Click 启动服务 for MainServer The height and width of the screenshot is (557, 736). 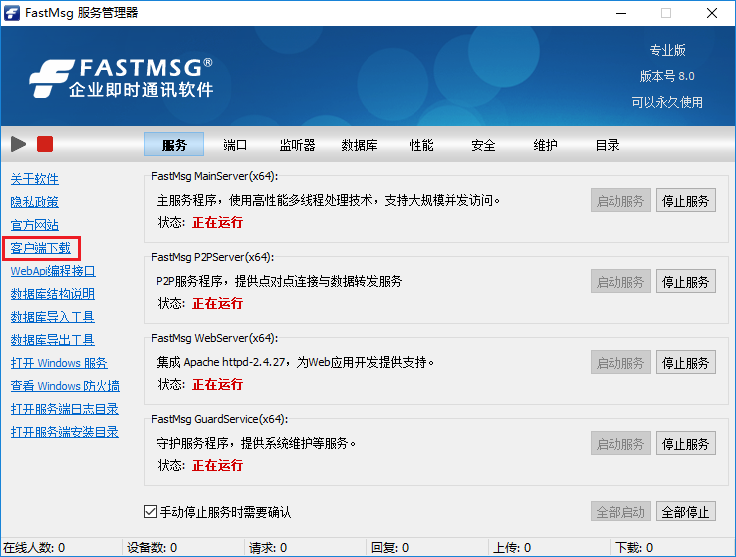(x=621, y=200)
